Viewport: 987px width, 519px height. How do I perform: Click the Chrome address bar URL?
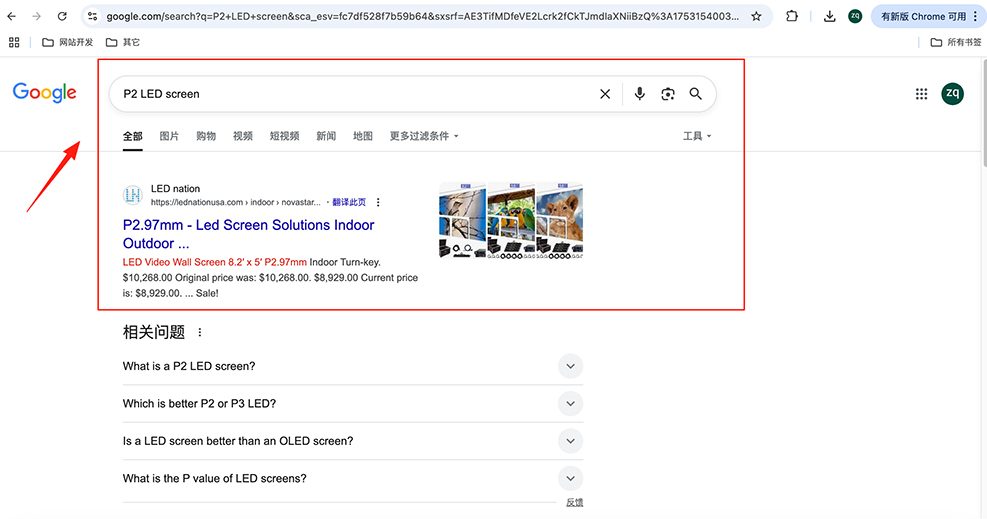pyautogui.click(x=422, y=16)
